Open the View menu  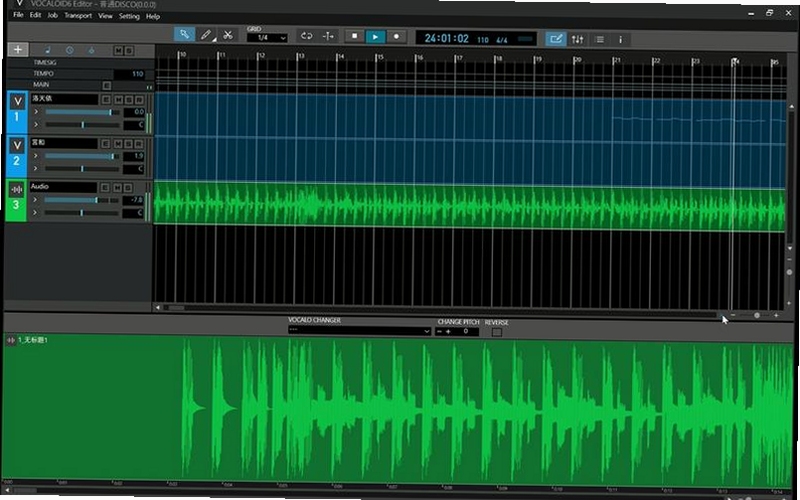[x=105, y=16]
